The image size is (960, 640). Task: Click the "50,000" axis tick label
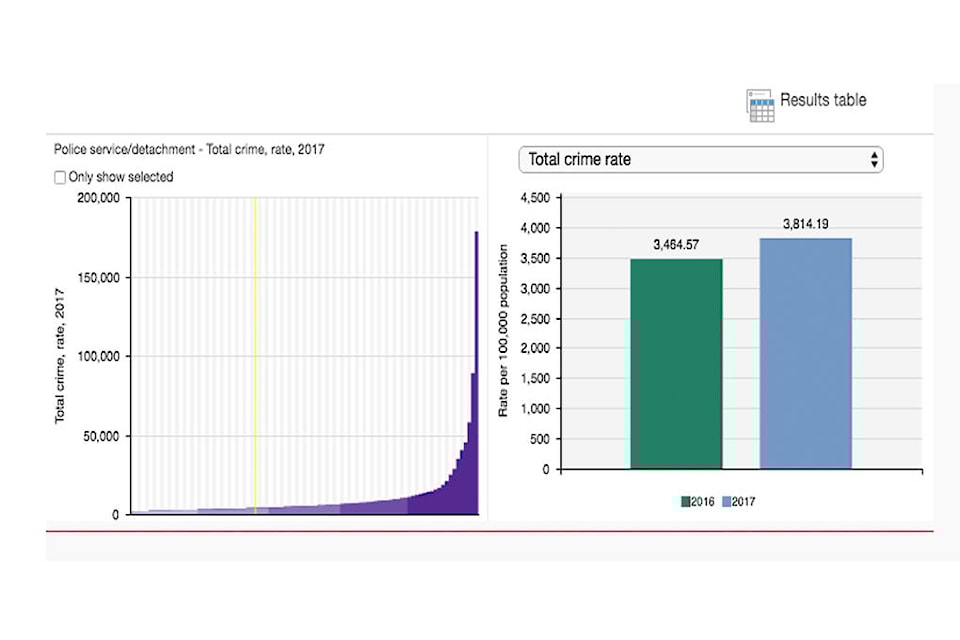102,436
